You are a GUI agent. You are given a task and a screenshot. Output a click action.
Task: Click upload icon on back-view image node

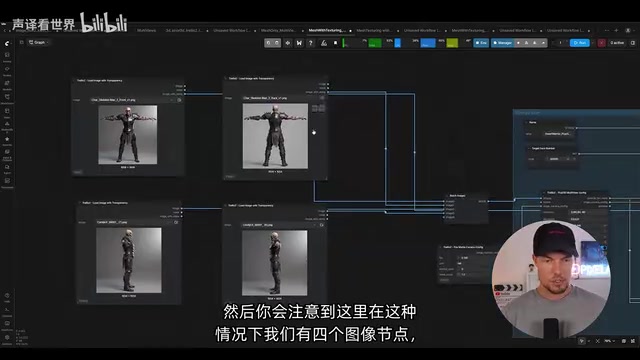tap(322, 98)
